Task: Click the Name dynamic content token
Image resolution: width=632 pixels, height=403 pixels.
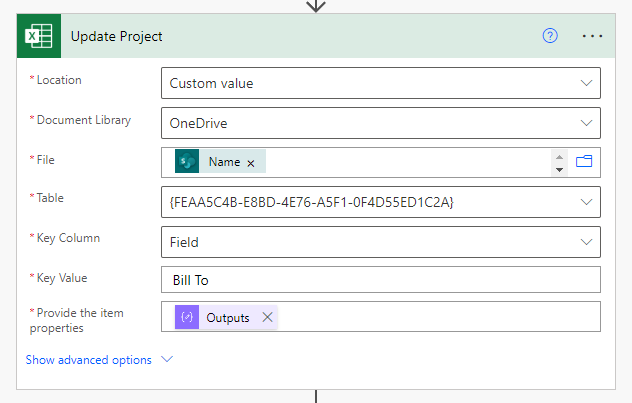Action: (220, 161)
